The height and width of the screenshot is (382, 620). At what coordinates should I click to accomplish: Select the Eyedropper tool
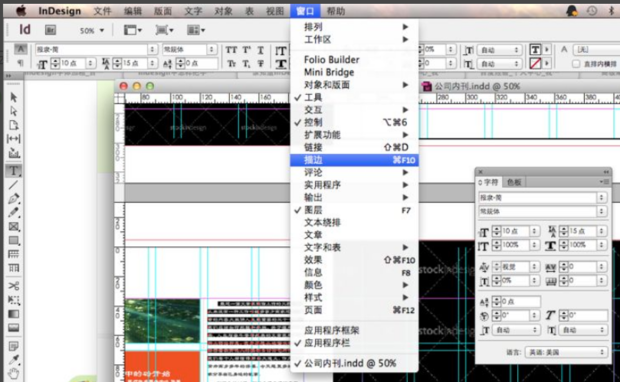tap(13, 359)
